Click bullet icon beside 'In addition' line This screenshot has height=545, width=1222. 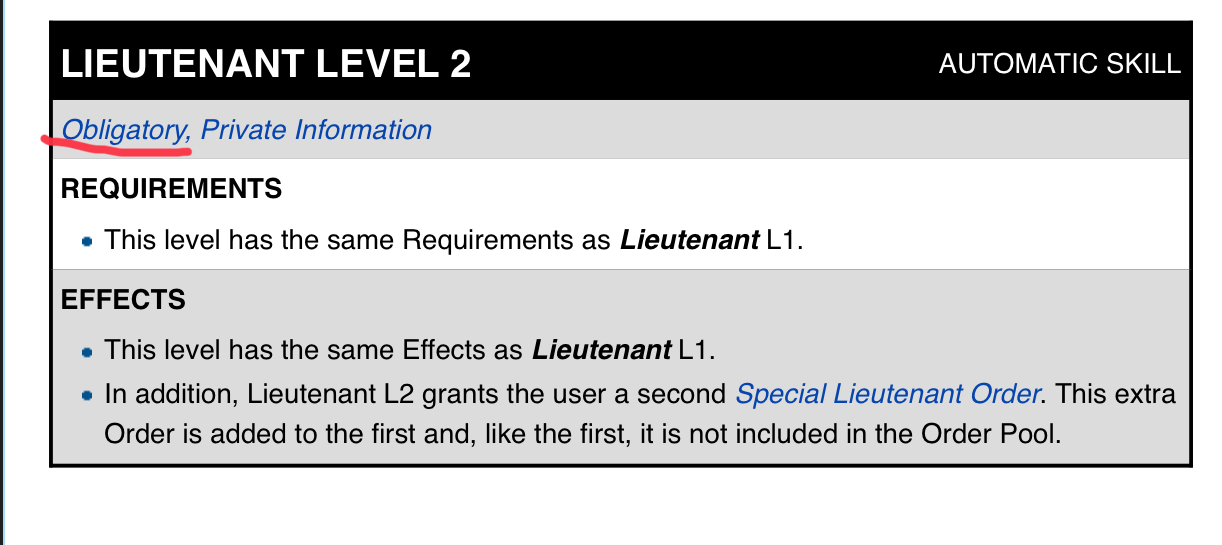click(88, 396)
